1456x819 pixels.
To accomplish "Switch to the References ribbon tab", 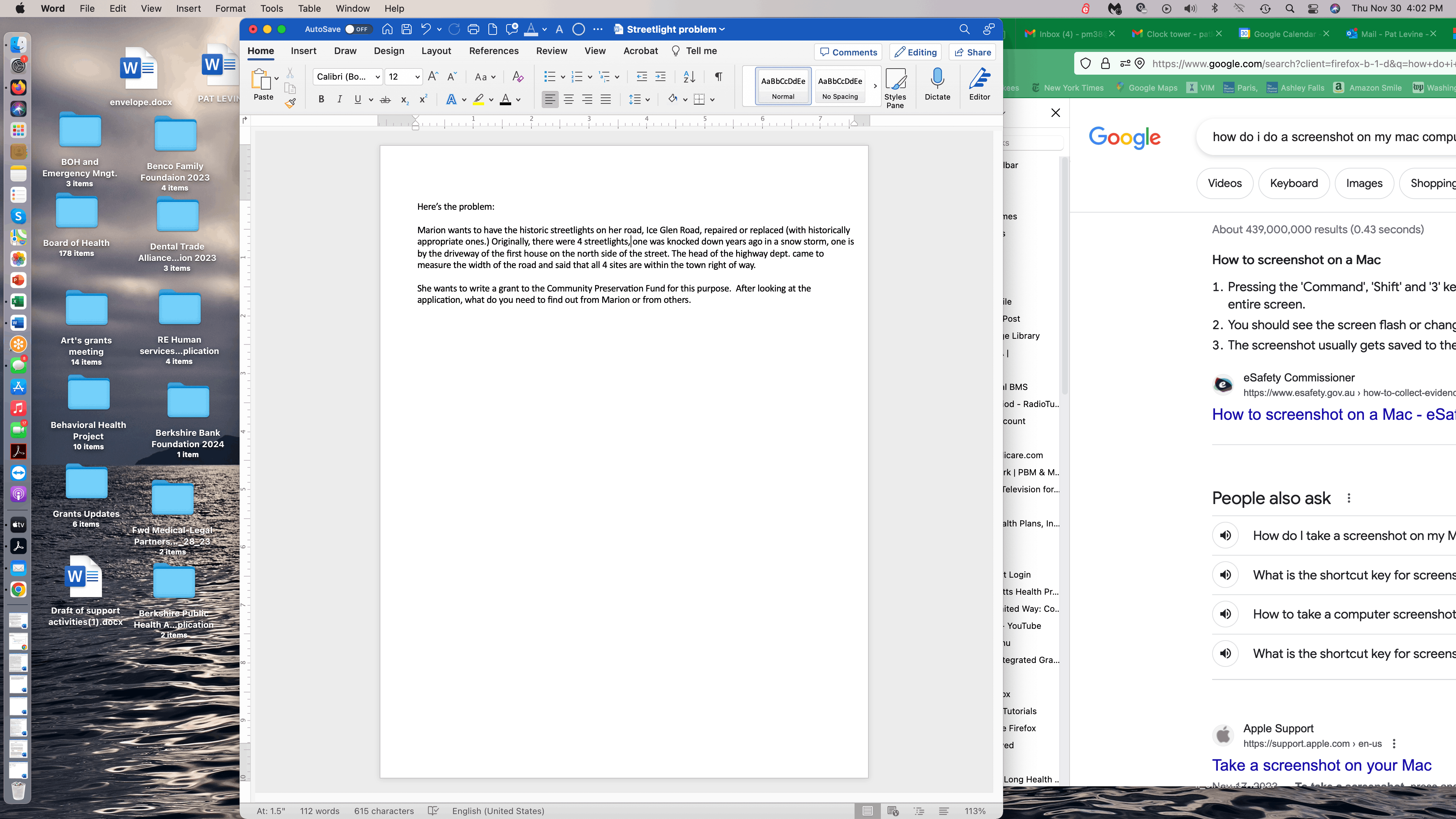I will (x=494, y=50).
